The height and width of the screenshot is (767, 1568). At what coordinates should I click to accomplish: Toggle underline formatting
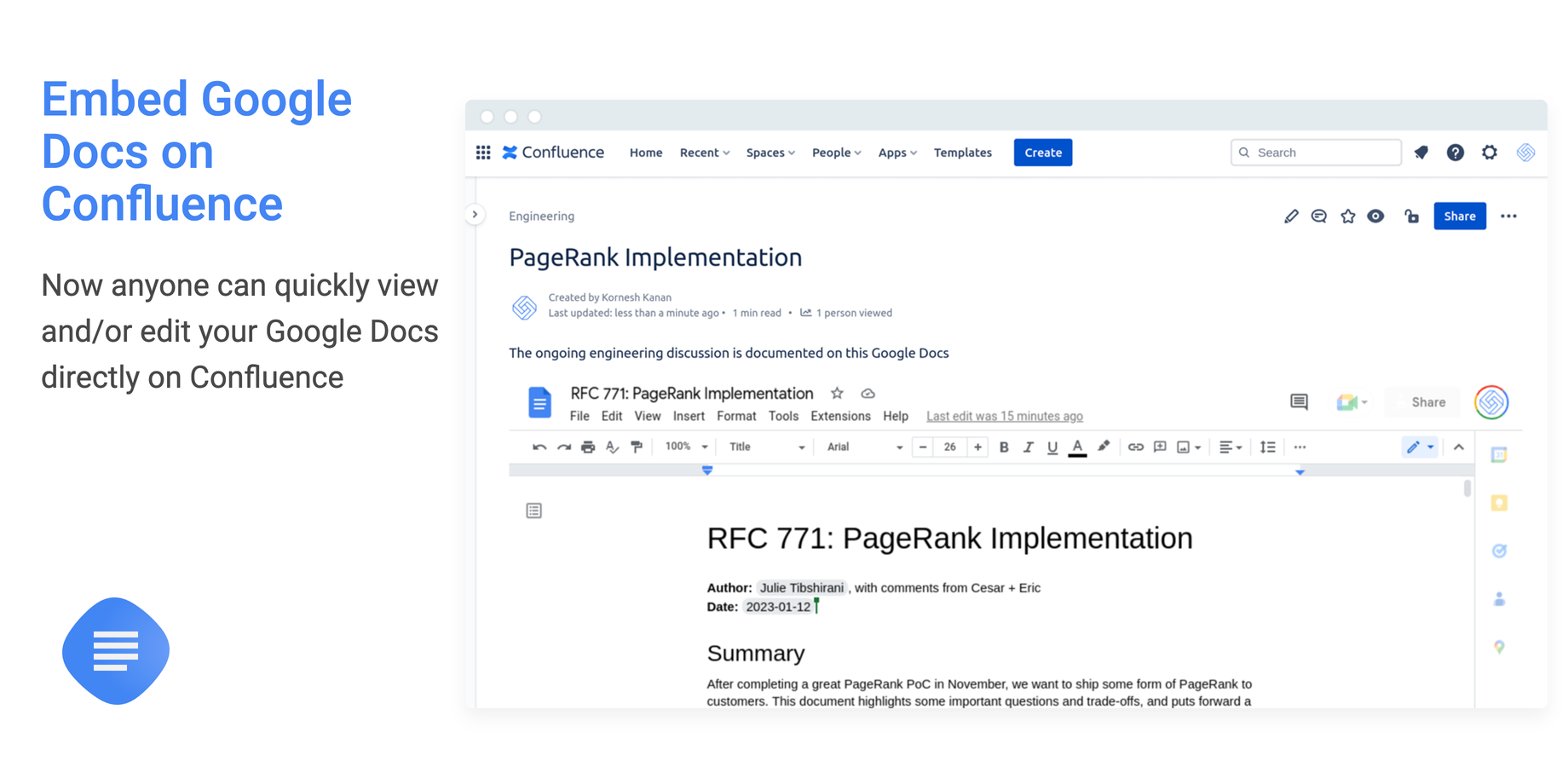(1052, 447)
